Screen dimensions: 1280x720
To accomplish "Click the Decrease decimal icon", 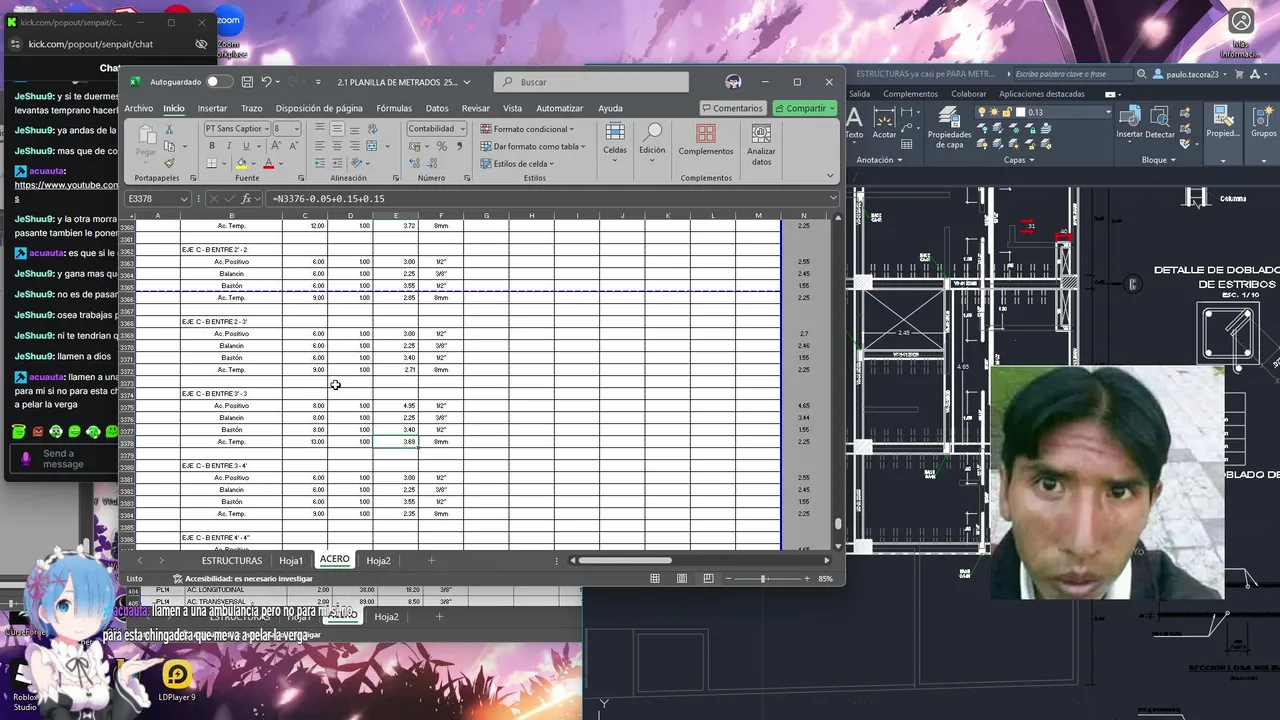I will coord(431,163).
